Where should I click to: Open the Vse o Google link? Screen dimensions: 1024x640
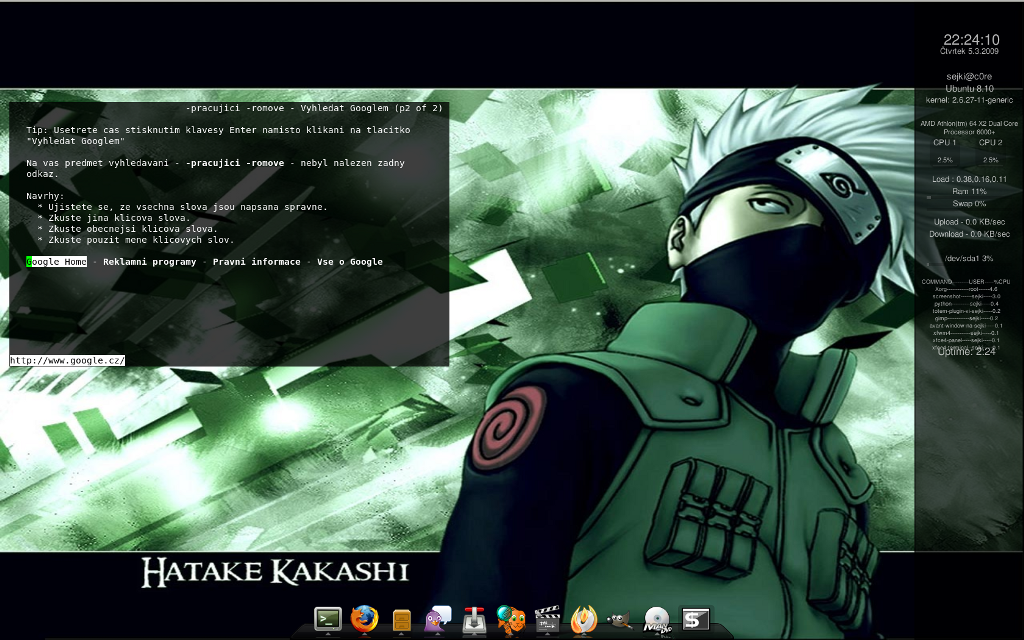350,262
